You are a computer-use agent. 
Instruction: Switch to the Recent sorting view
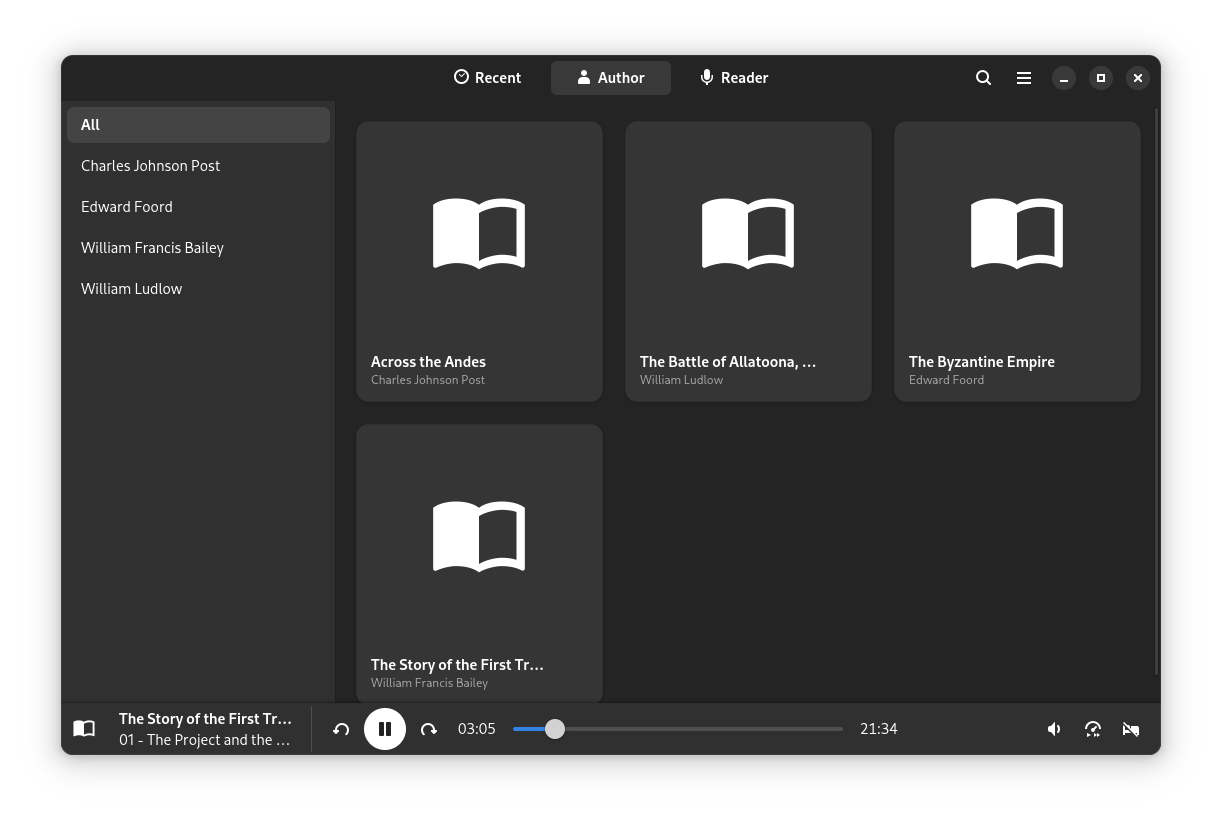(x=487, y=77)
